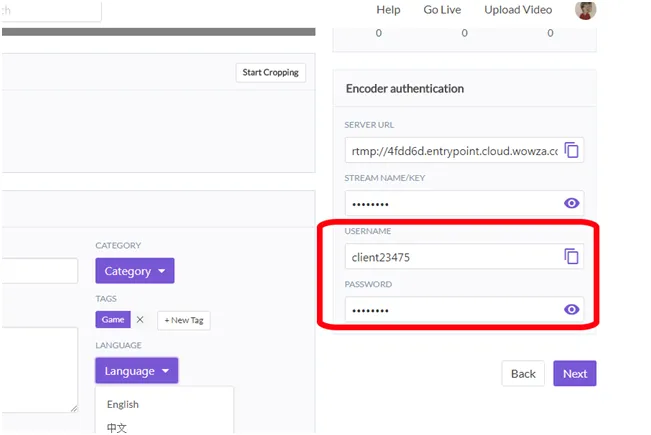651x435 pixels.
Task: Show the password with eye icon
Action: (571, 309)
